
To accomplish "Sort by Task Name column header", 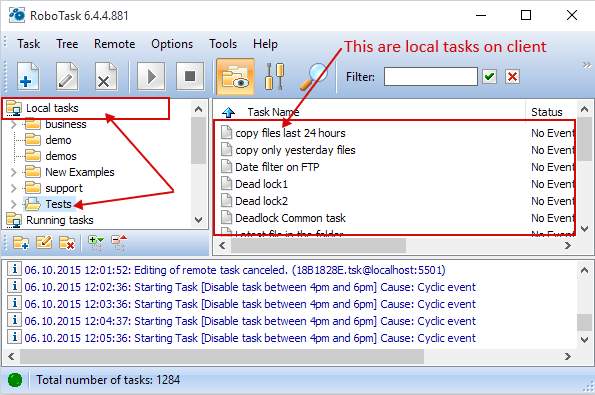I will [273, 112].
